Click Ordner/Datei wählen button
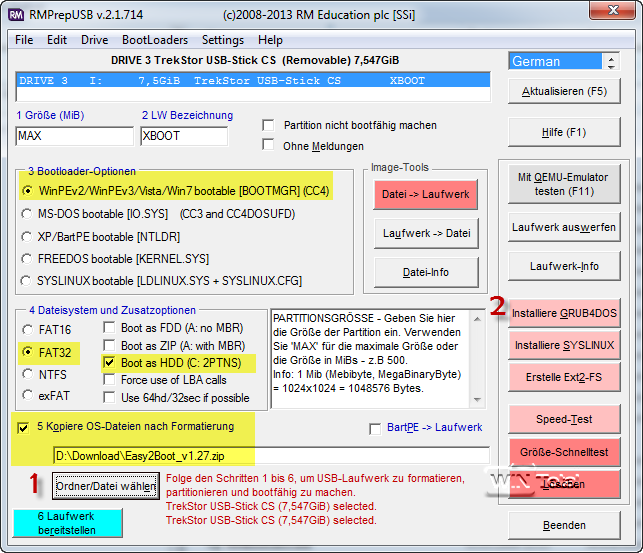 (x=105, y=486)
